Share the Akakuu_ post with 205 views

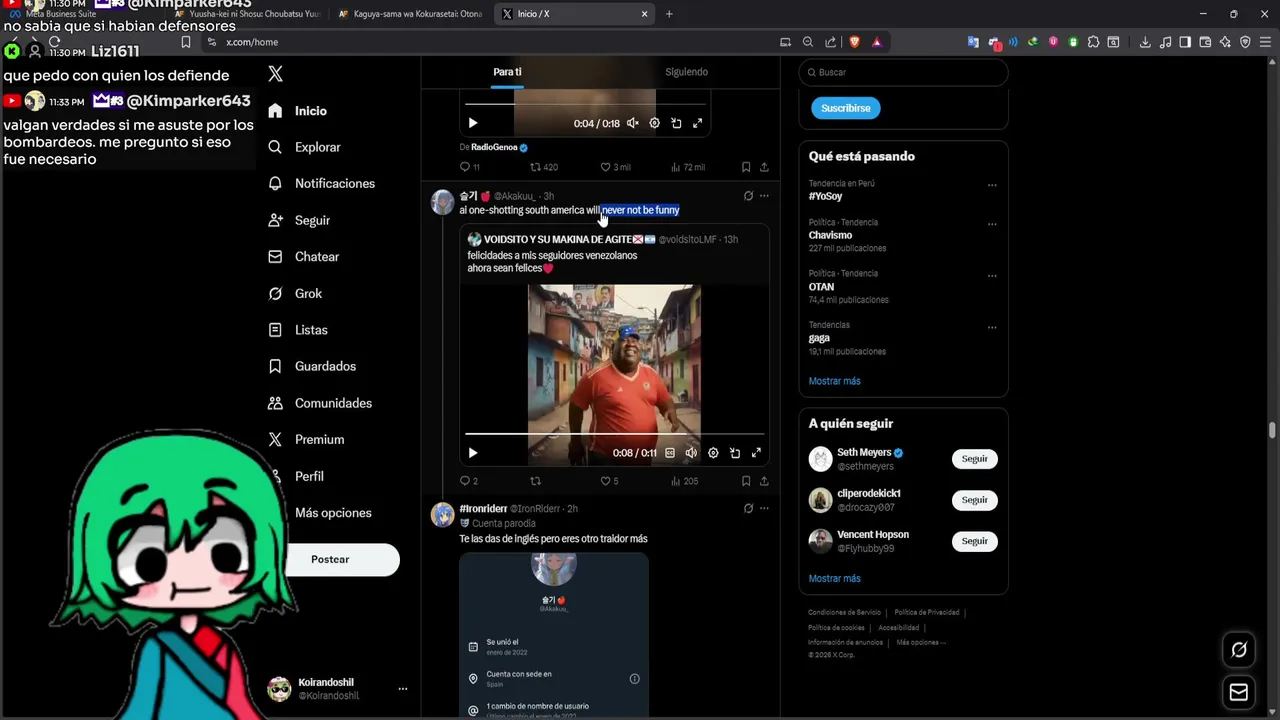coord(764,481)
